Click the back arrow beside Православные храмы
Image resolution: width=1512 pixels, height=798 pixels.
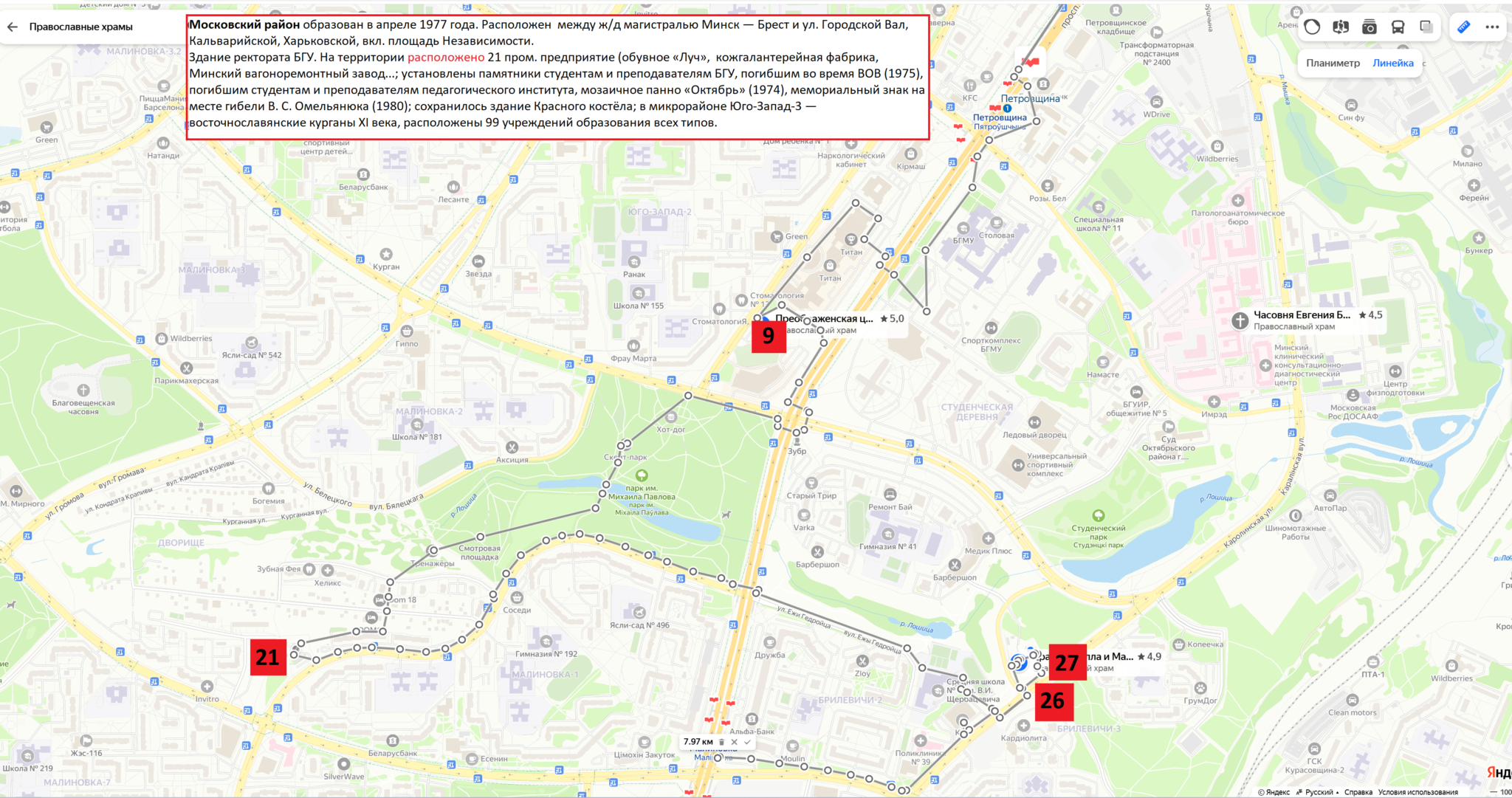point(13,27)
